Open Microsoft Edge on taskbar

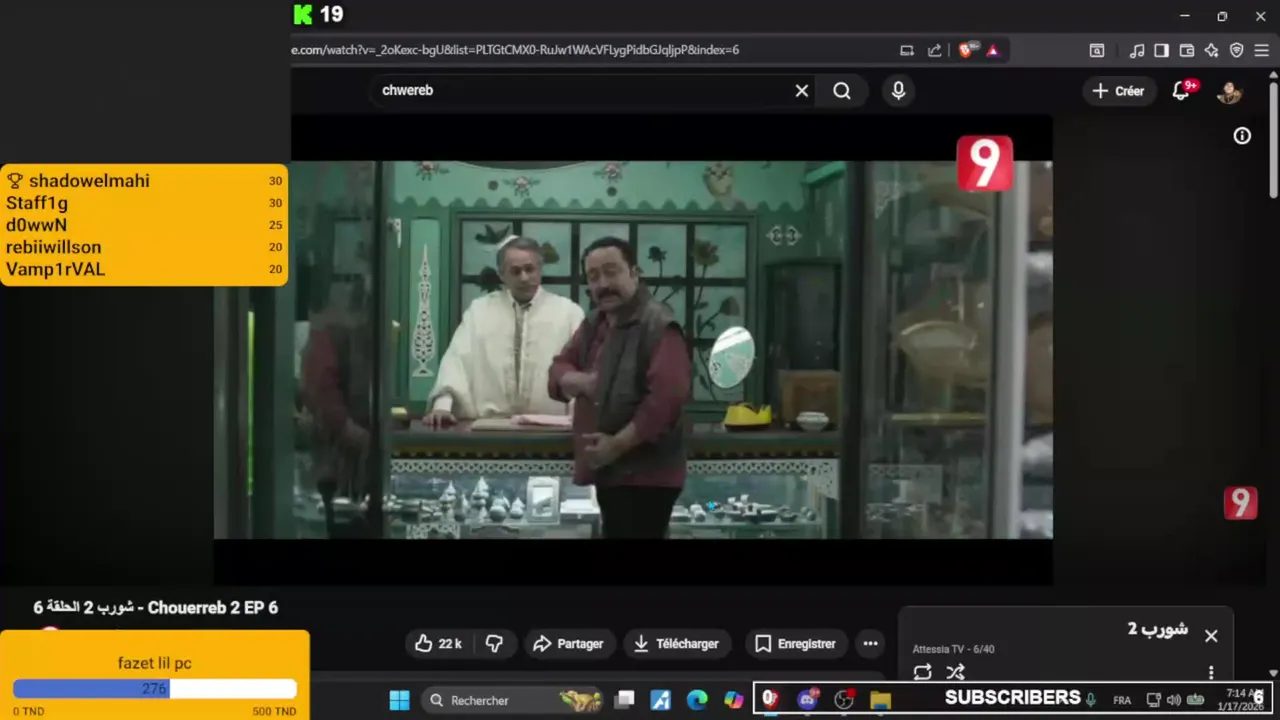pos(697,700)
